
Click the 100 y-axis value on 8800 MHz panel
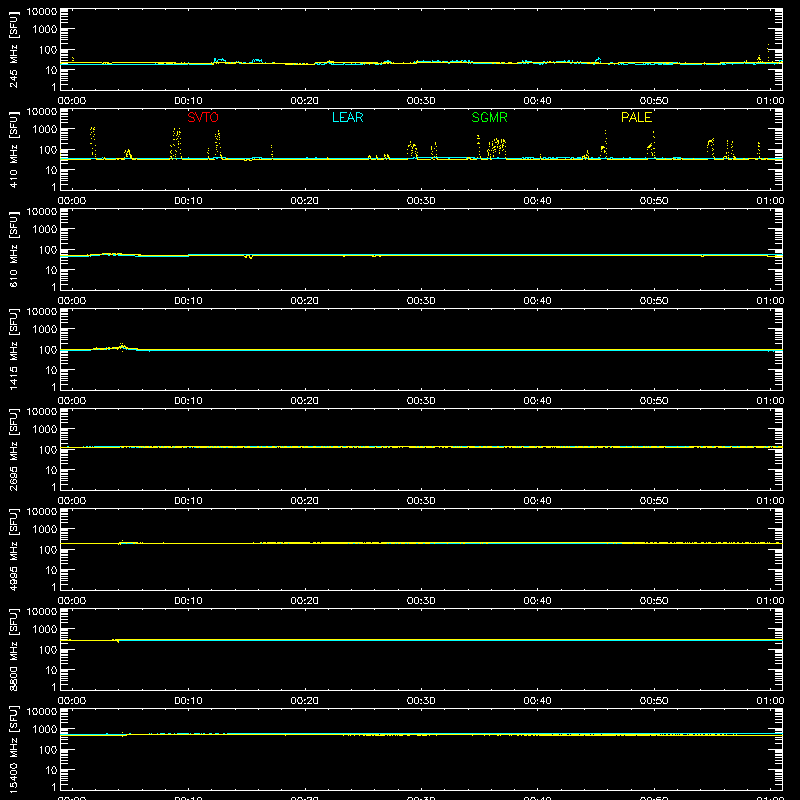coord(48,649)
